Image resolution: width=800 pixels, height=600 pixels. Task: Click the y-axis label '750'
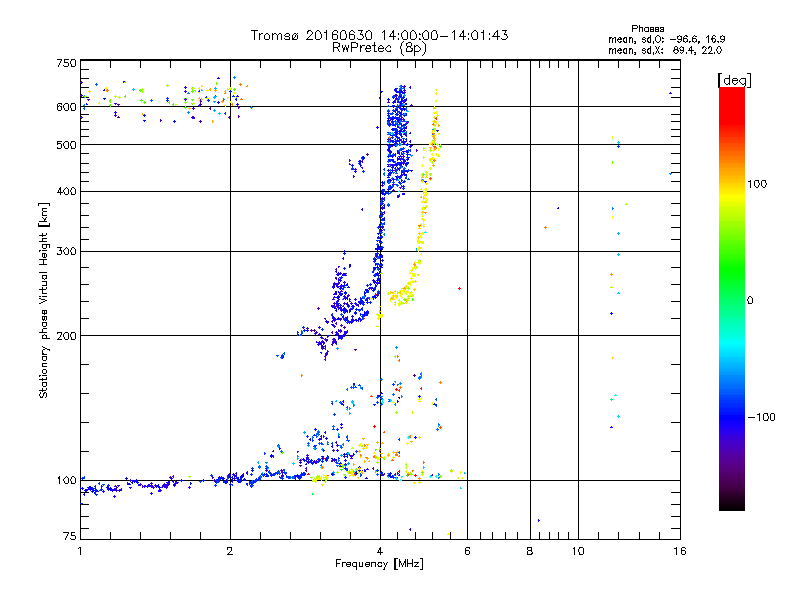66,63
